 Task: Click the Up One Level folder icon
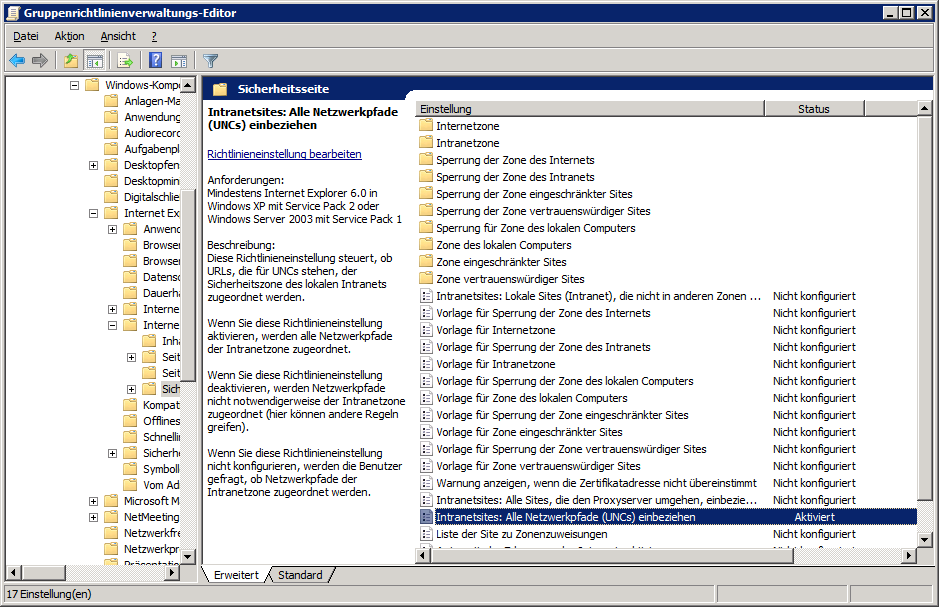[71, 61]
